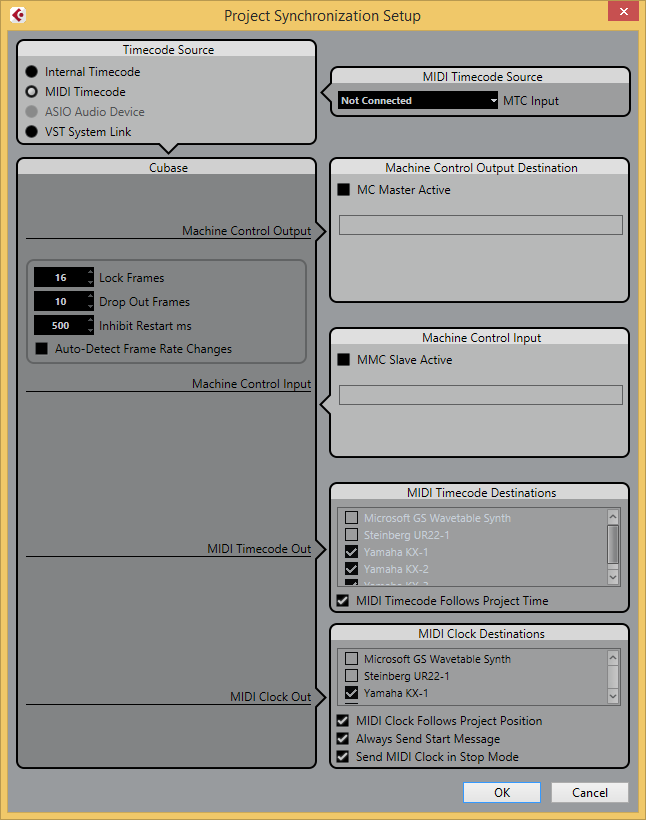
Task: Toggle Always Send Start Message
Action: tap(343, 738)
